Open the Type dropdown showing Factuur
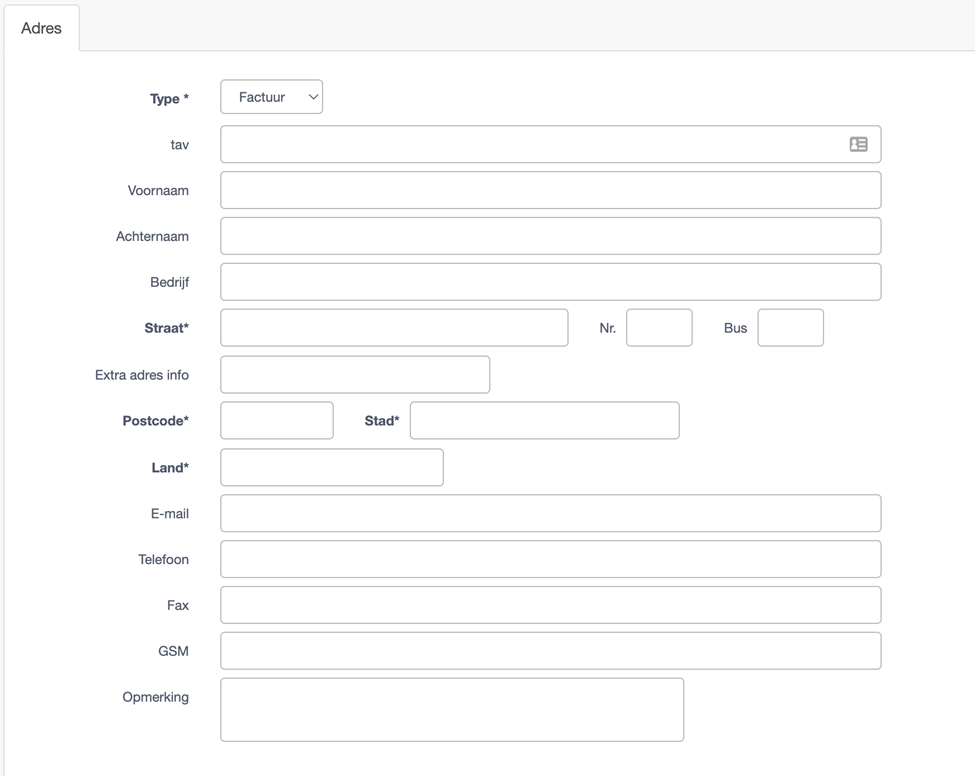Viewport: 975px width, 776px height. tap(272, 97)
